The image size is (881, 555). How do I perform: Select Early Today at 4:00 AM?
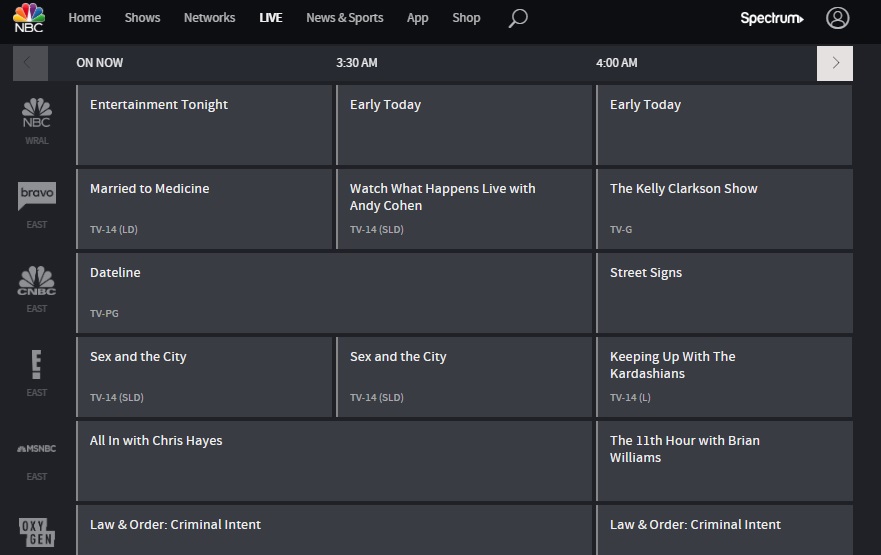[724, 125]
